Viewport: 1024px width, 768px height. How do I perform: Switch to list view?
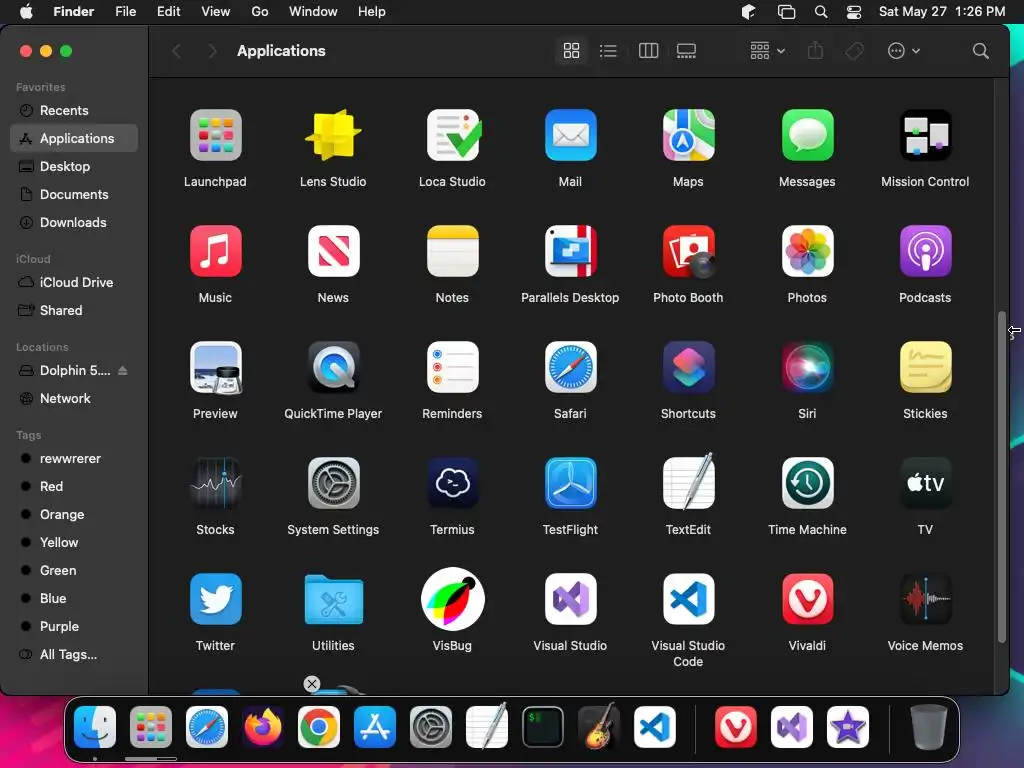pos(608,51)
